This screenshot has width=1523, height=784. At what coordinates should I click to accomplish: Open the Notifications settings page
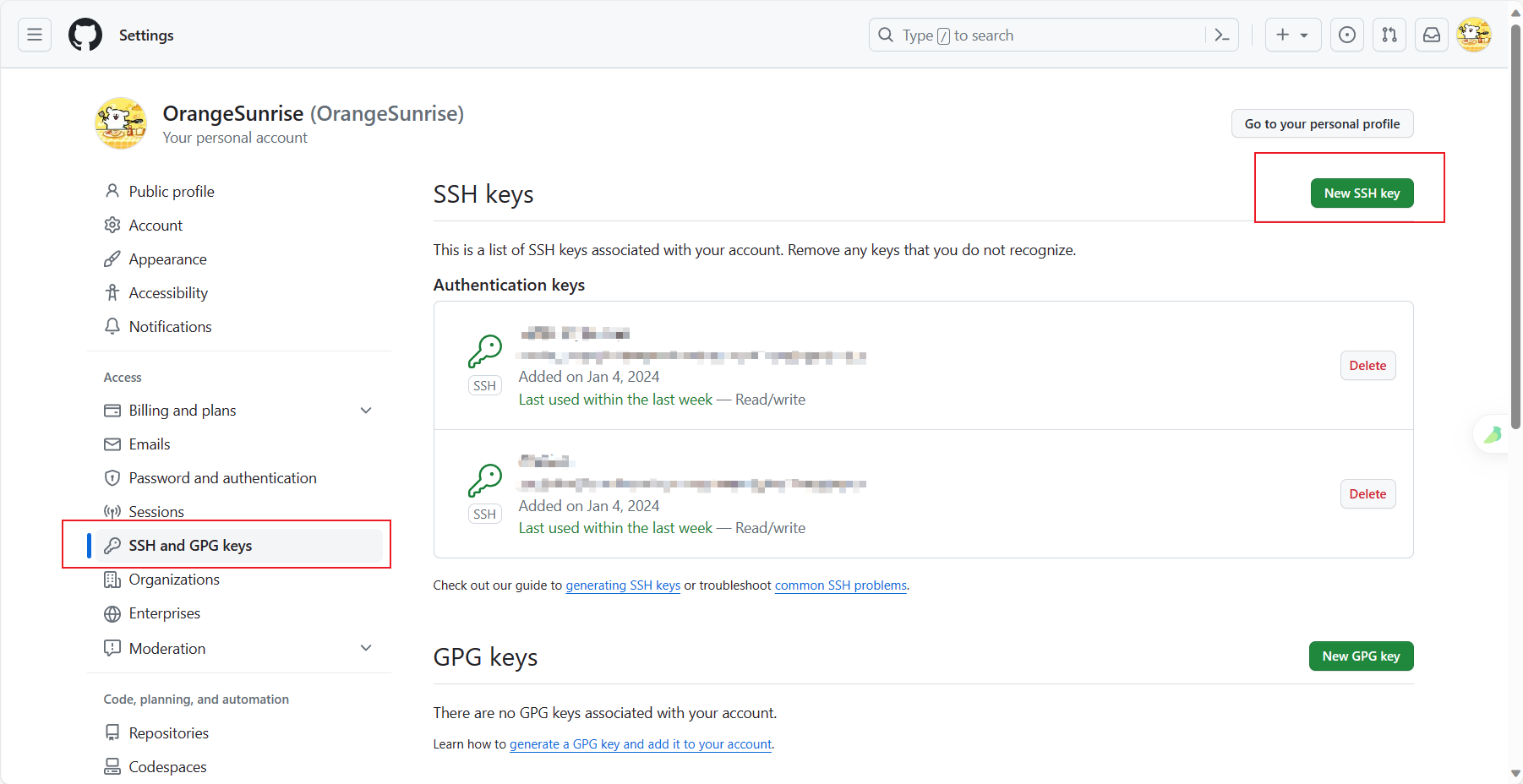170,327
